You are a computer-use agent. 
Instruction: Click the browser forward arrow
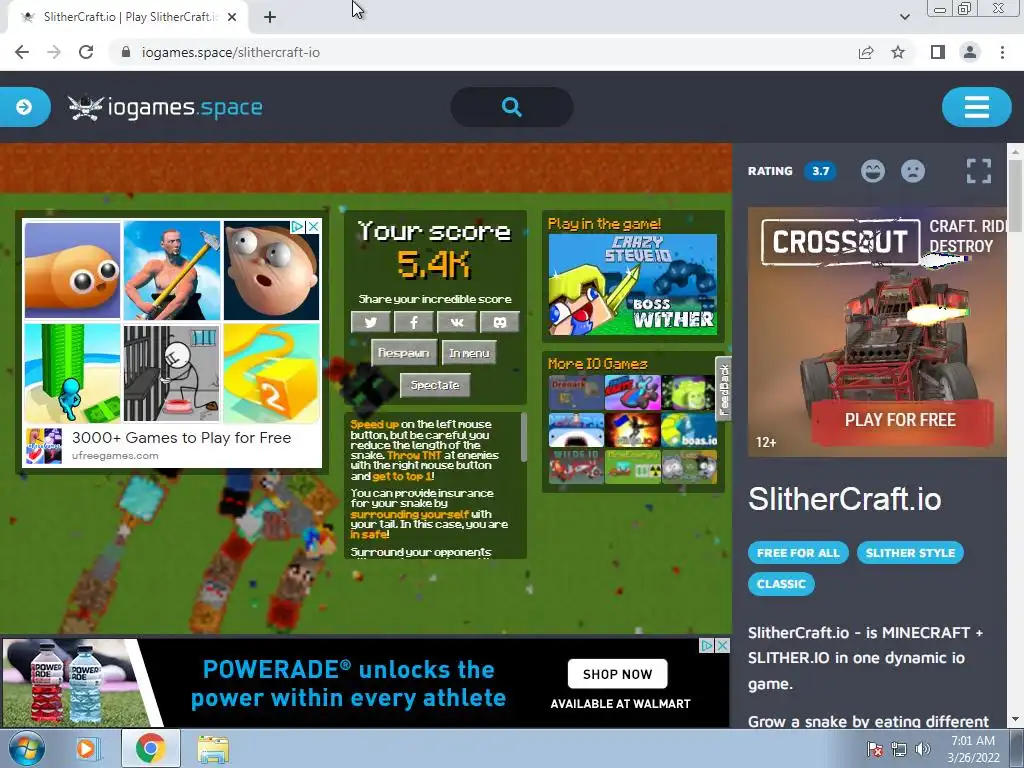pos(54,52)
